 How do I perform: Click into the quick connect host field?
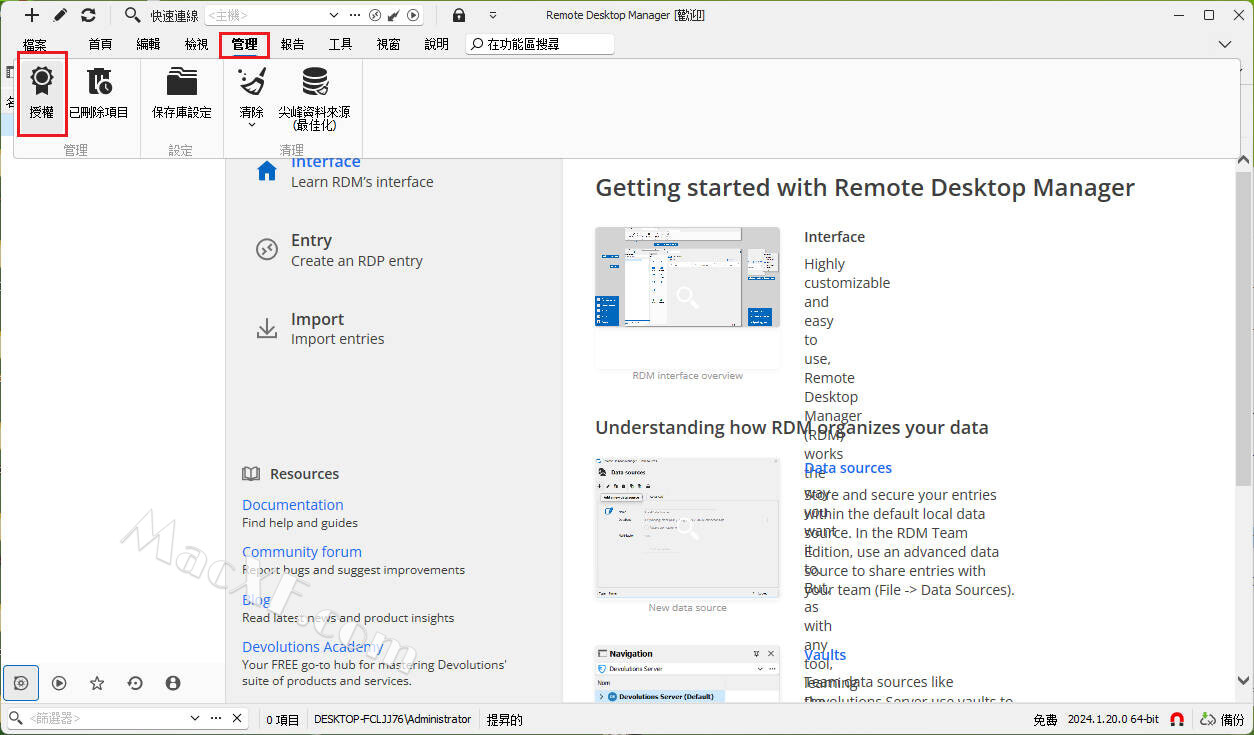(265, 15)
